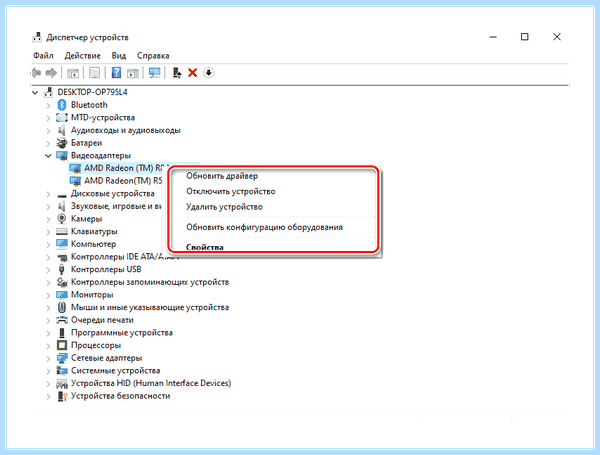Collapse the DESKTOP-OP795L4 root node
This screenshot has width=600, height=455.
pyautogui.click(x=35, y=92)
